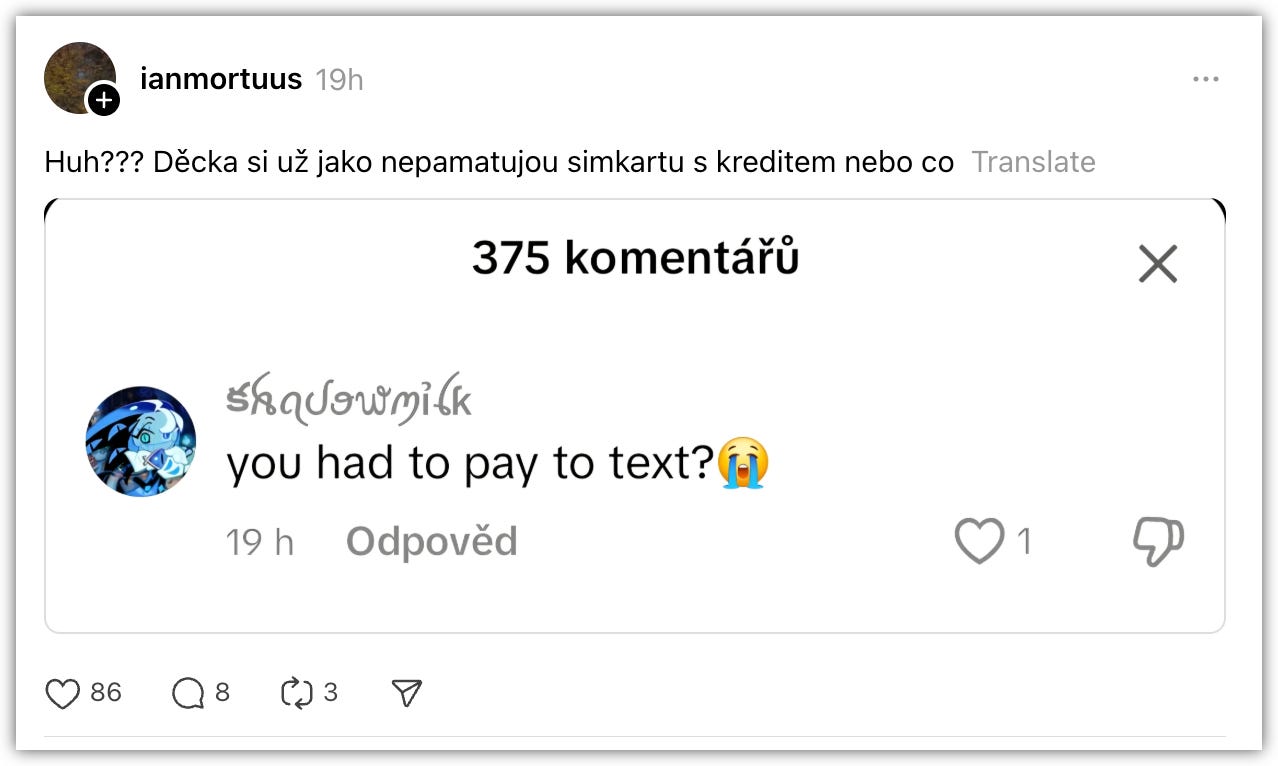Share the post with the paper plane icon
Screen dimensions: 1278x766
(407, 693)
